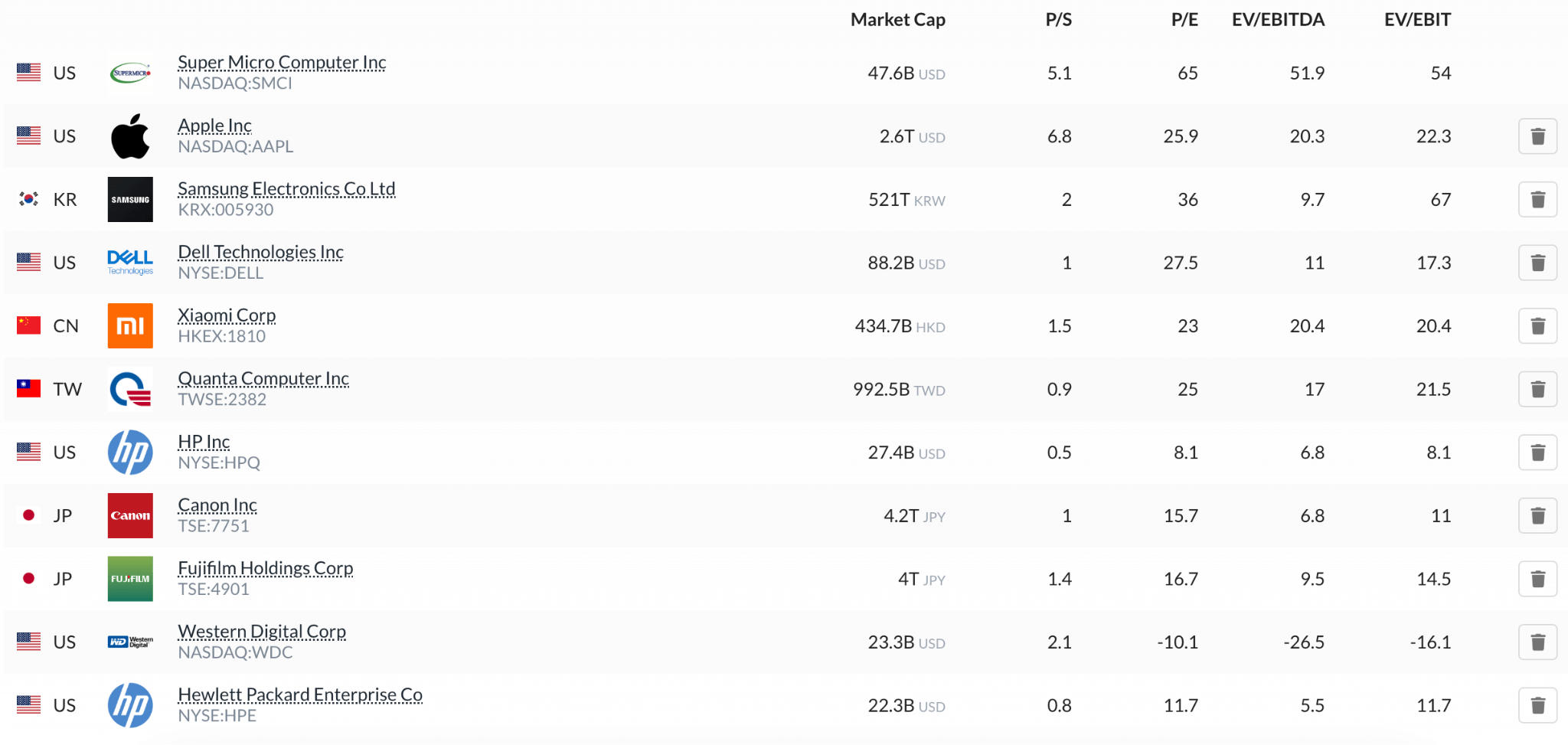Click the trash icon for Dell Technologies

(1537, 263)
